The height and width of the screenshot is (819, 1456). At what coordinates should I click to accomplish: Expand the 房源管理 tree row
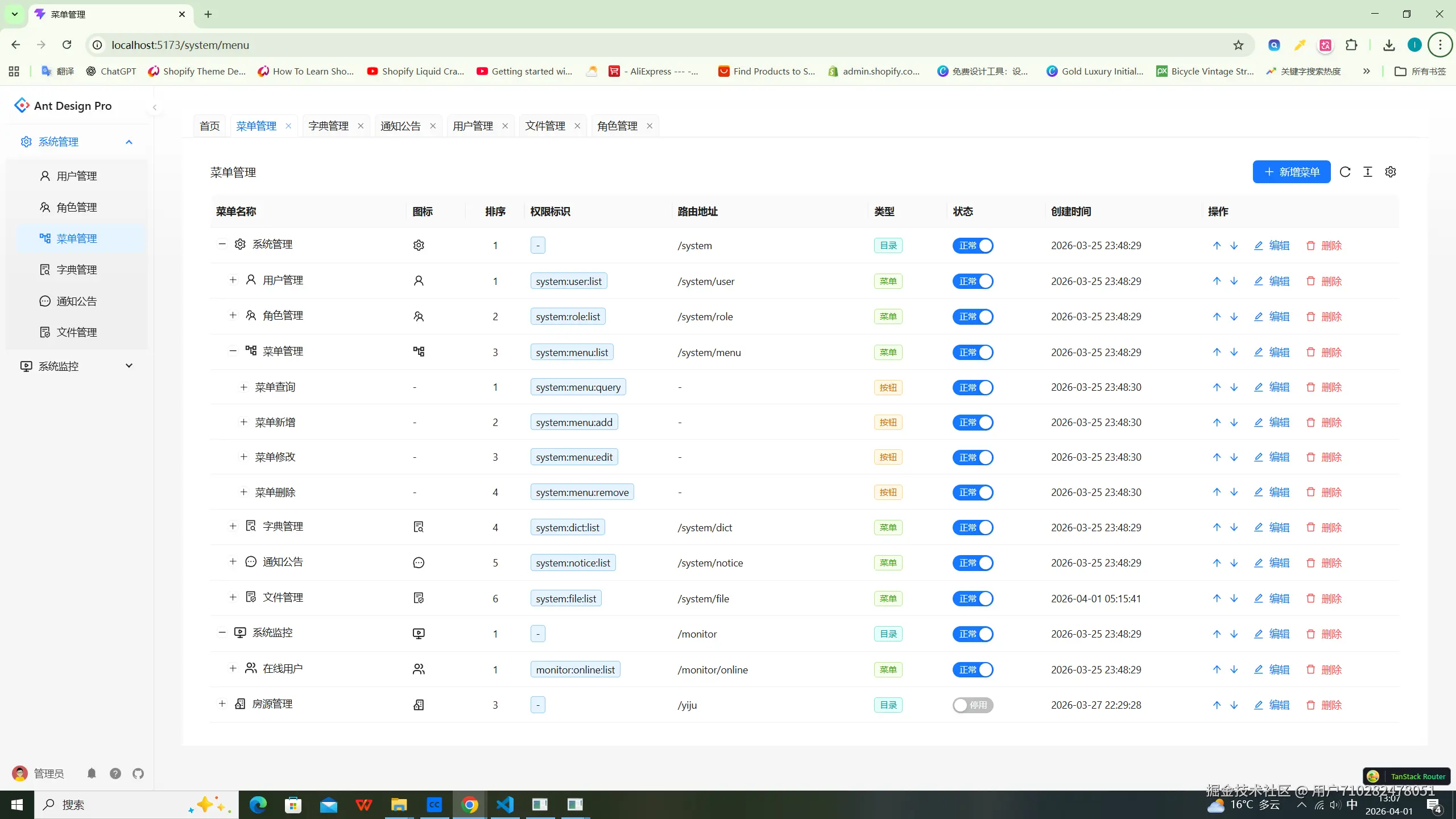[x=222, y=704]
